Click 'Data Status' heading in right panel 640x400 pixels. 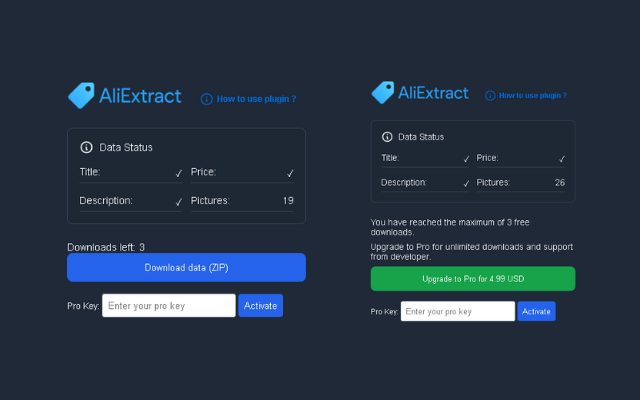(x=421, y=137)
